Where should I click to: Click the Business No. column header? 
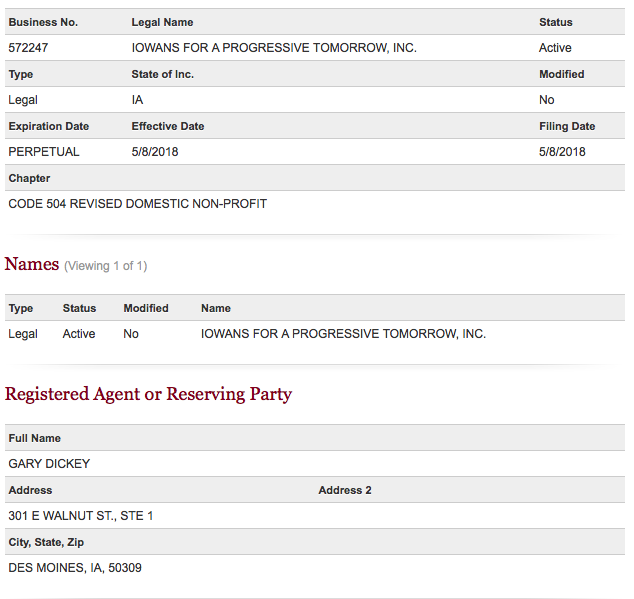(x=43, y=22)
